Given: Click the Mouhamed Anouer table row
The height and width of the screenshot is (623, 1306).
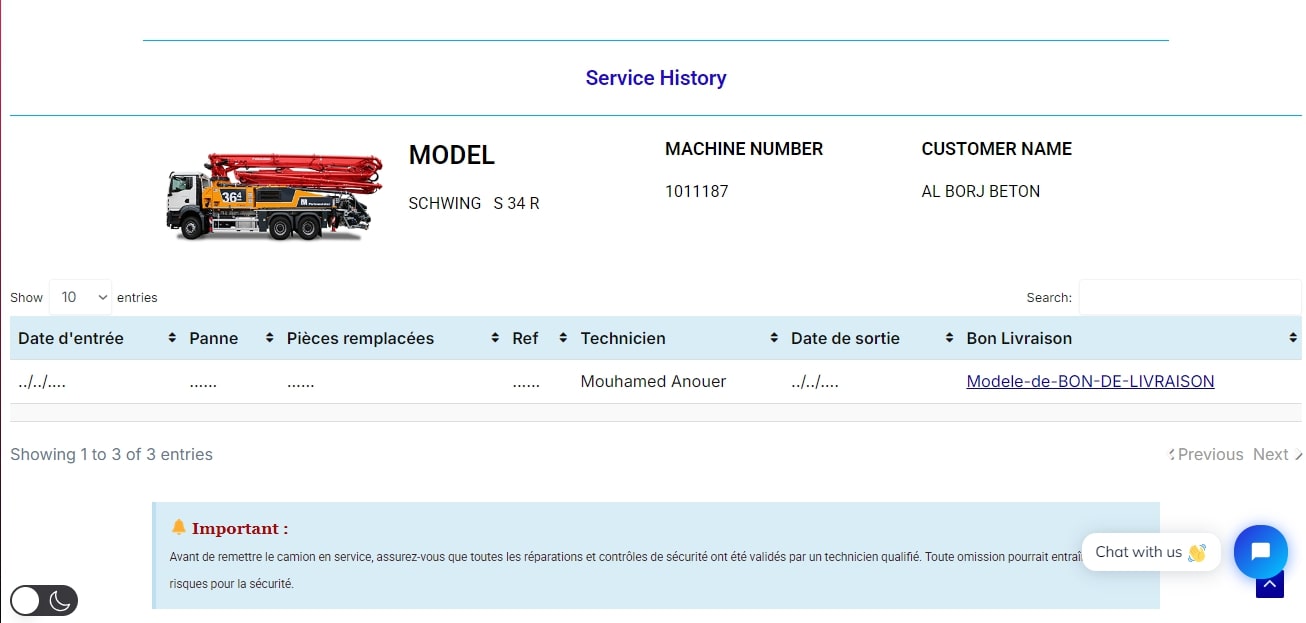Looking at the screenshot, I should (653, 381).
